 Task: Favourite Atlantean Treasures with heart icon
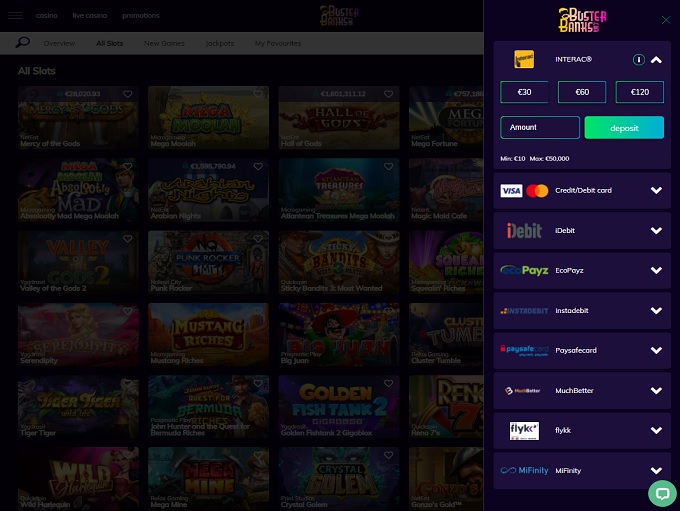point(389,167)
